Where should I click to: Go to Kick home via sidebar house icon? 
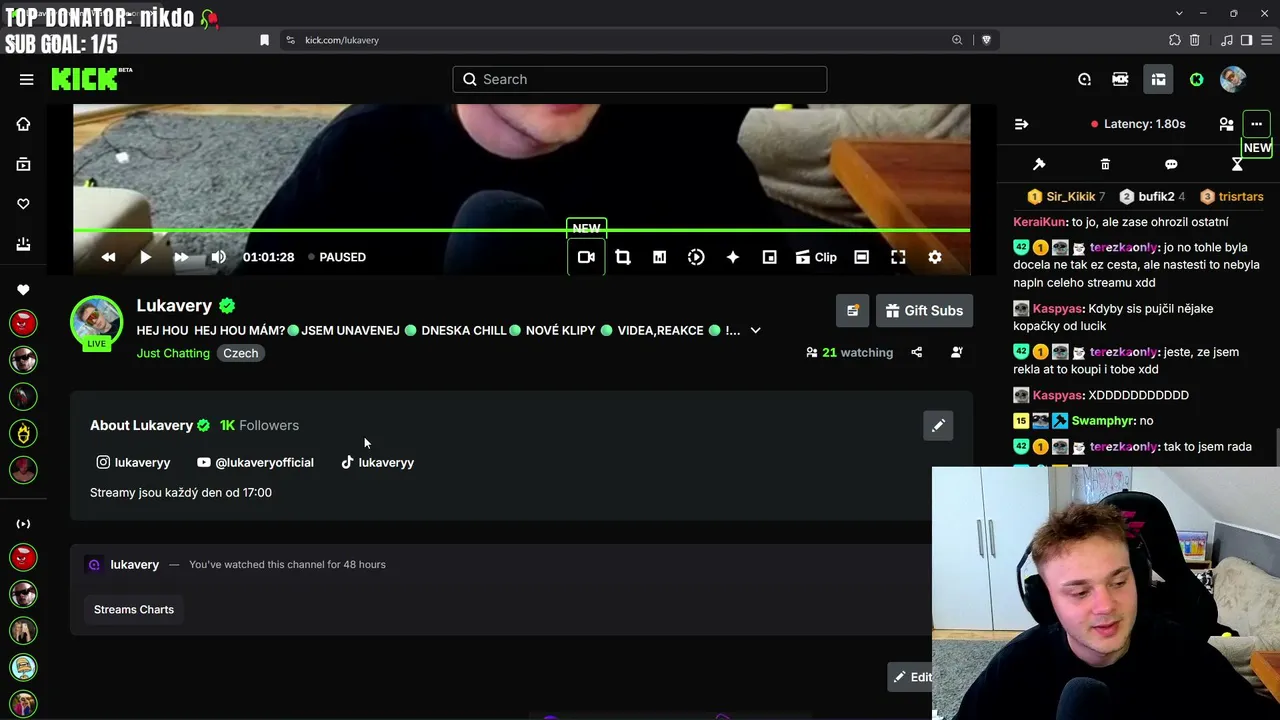(23, 124)
